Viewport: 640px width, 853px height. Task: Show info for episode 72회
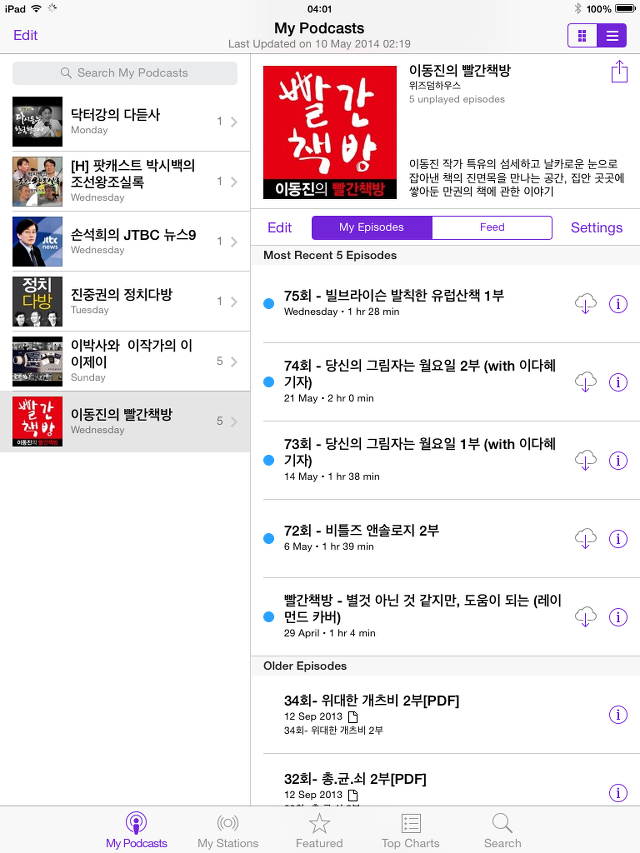tap(618, 539)
